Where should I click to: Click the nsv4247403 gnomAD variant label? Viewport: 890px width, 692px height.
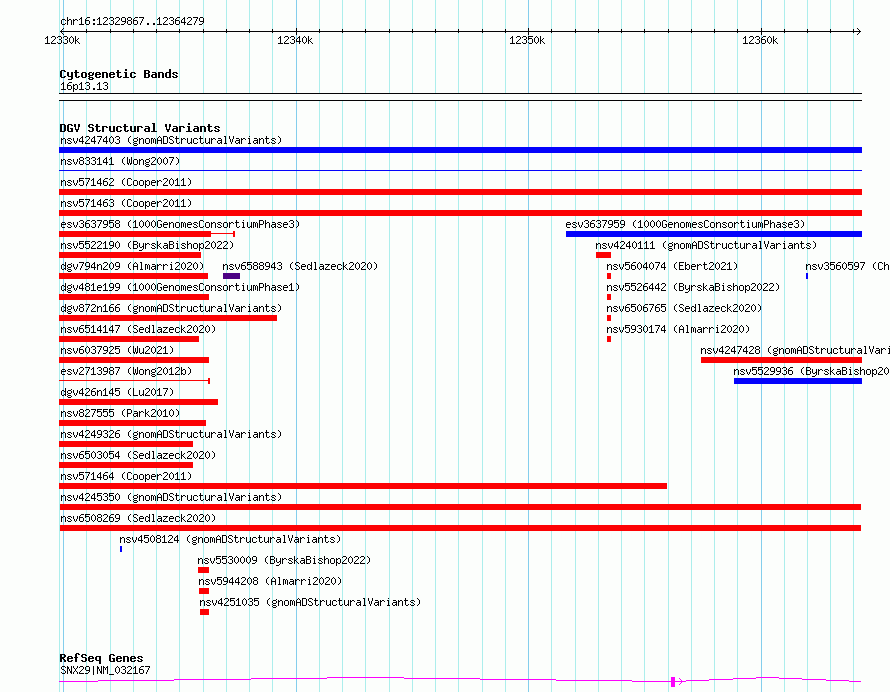pyautogui.click(x=171, y=140)
